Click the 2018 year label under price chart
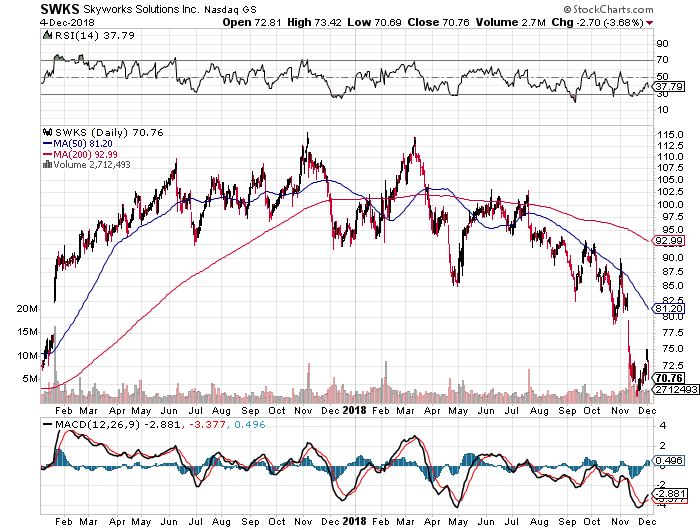This screenshot has width=700, height=530. (354, 410)
